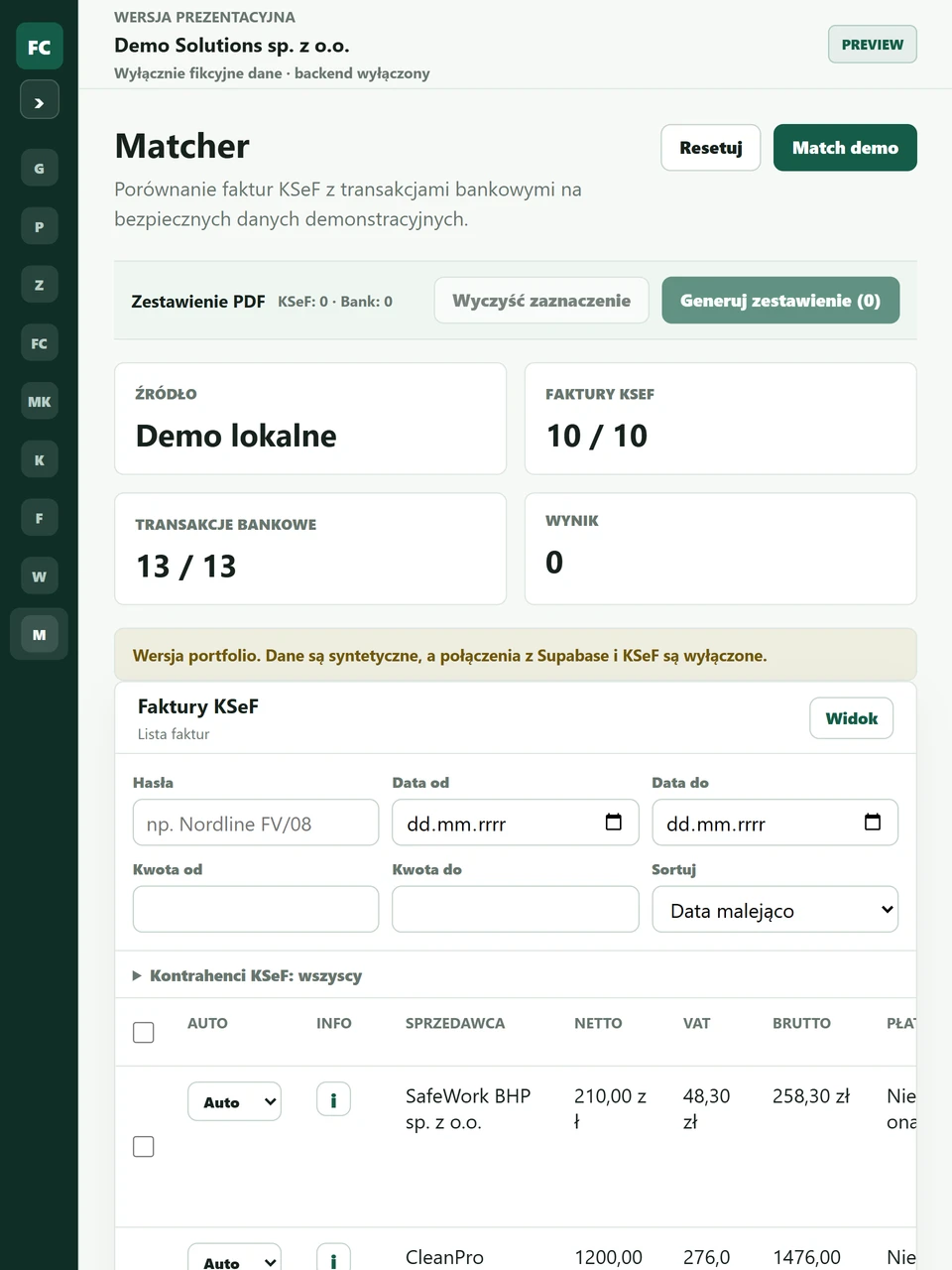
Task: Click the AUTO column header
Action: tap(207, 1023)
